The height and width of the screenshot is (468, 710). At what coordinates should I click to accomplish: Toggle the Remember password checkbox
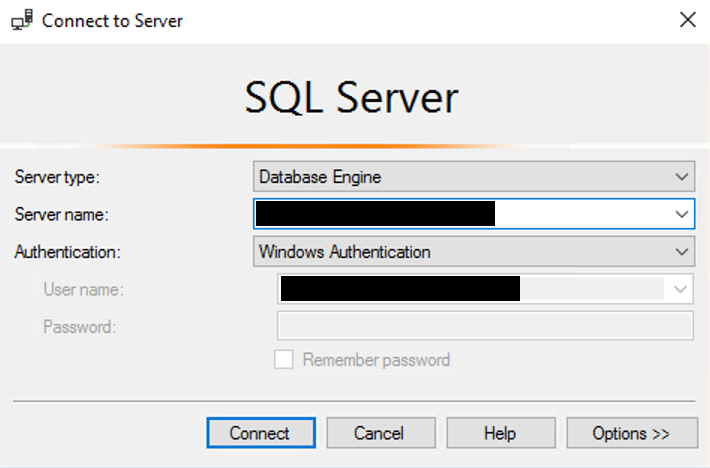pyautogui.click(x=283, y=360)
